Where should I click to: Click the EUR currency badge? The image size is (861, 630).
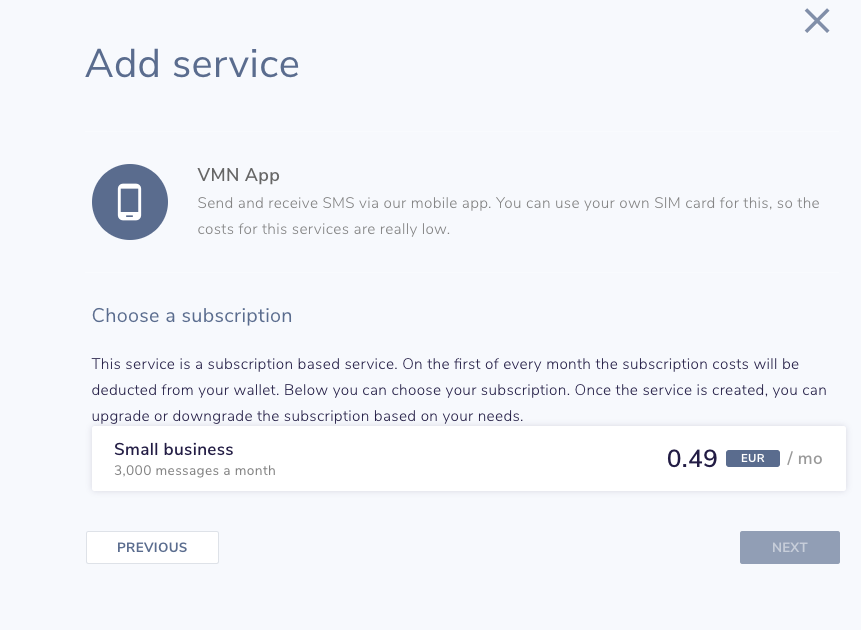click(x=751, y=458)
